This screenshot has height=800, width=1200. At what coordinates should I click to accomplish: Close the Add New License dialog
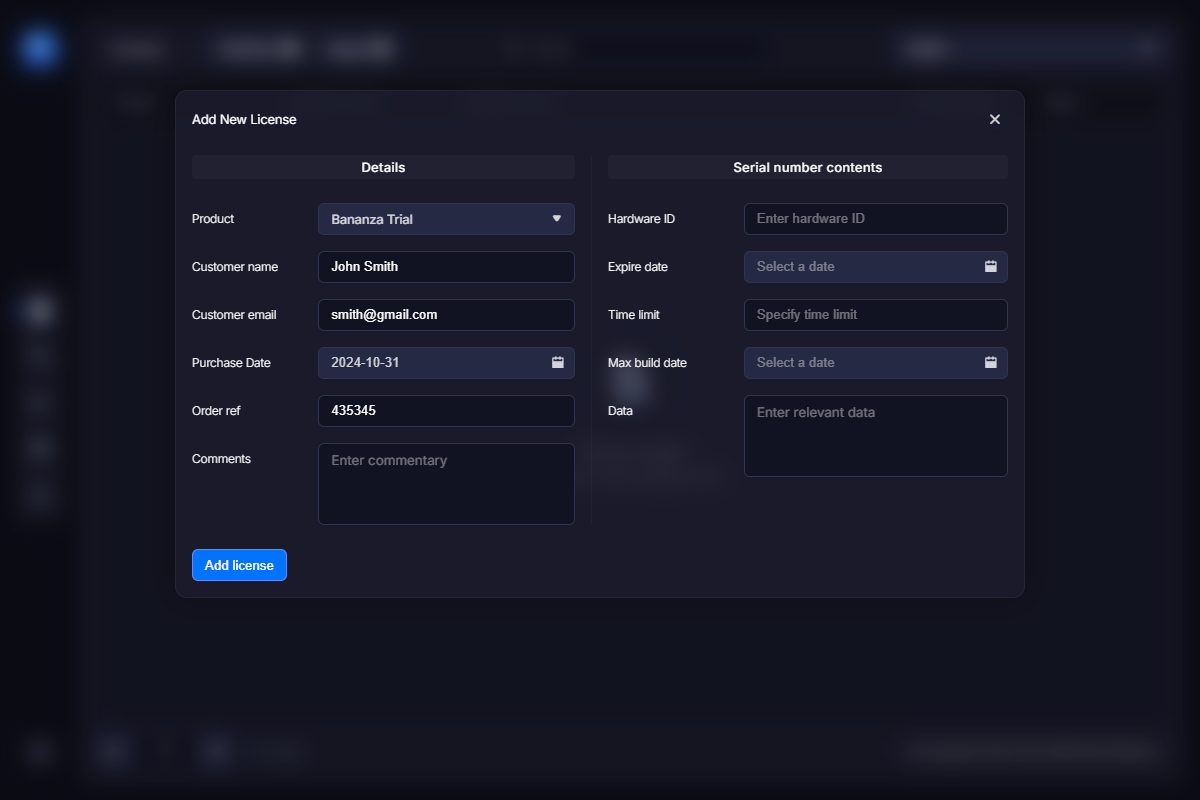click(994, 119)
